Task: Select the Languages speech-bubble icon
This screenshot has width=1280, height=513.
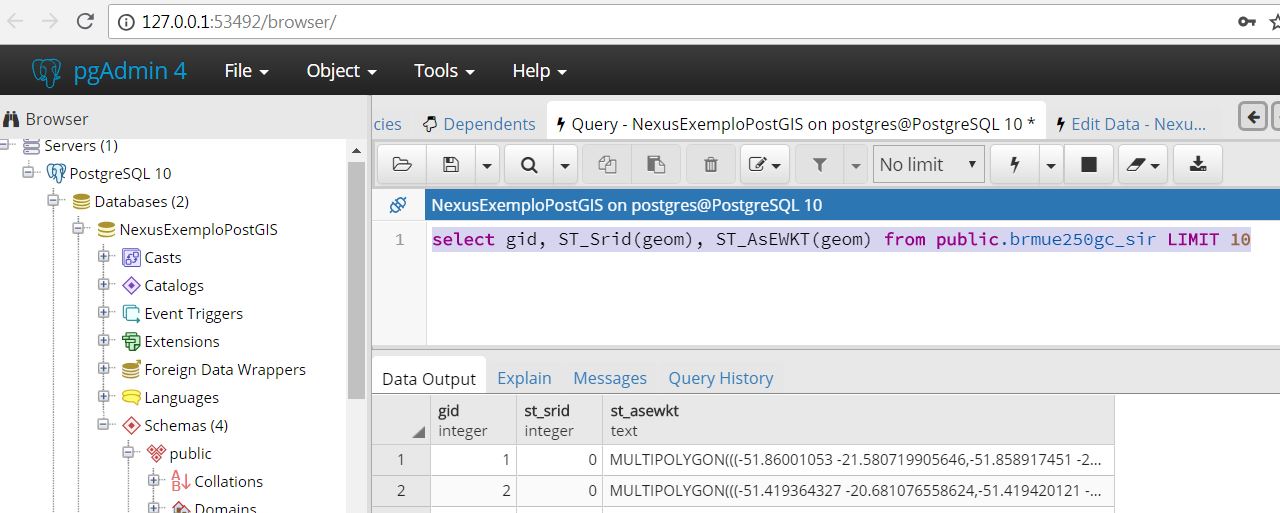Action: [131, 397]
